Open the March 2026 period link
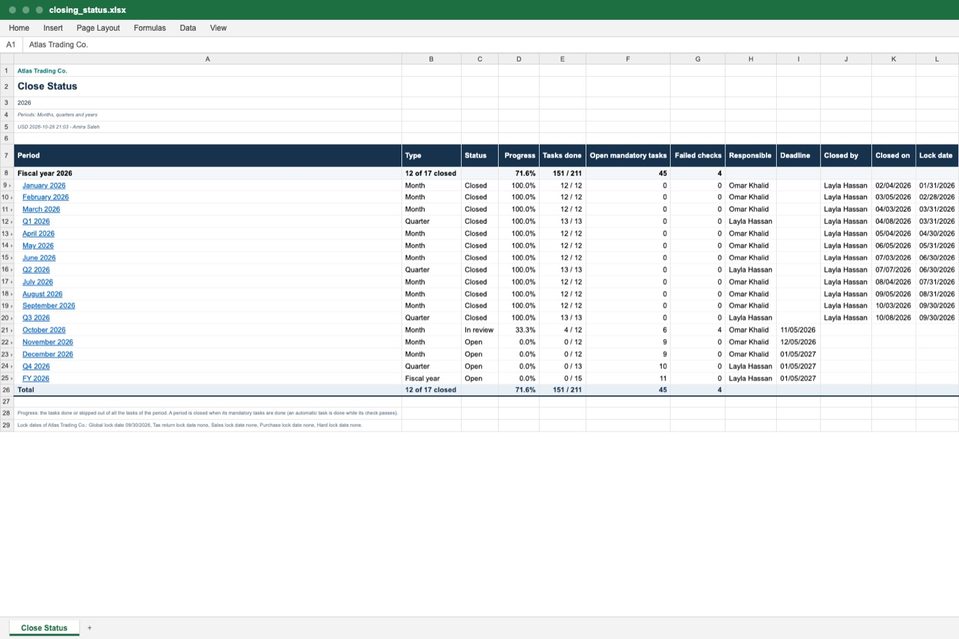 pos(41,209)
